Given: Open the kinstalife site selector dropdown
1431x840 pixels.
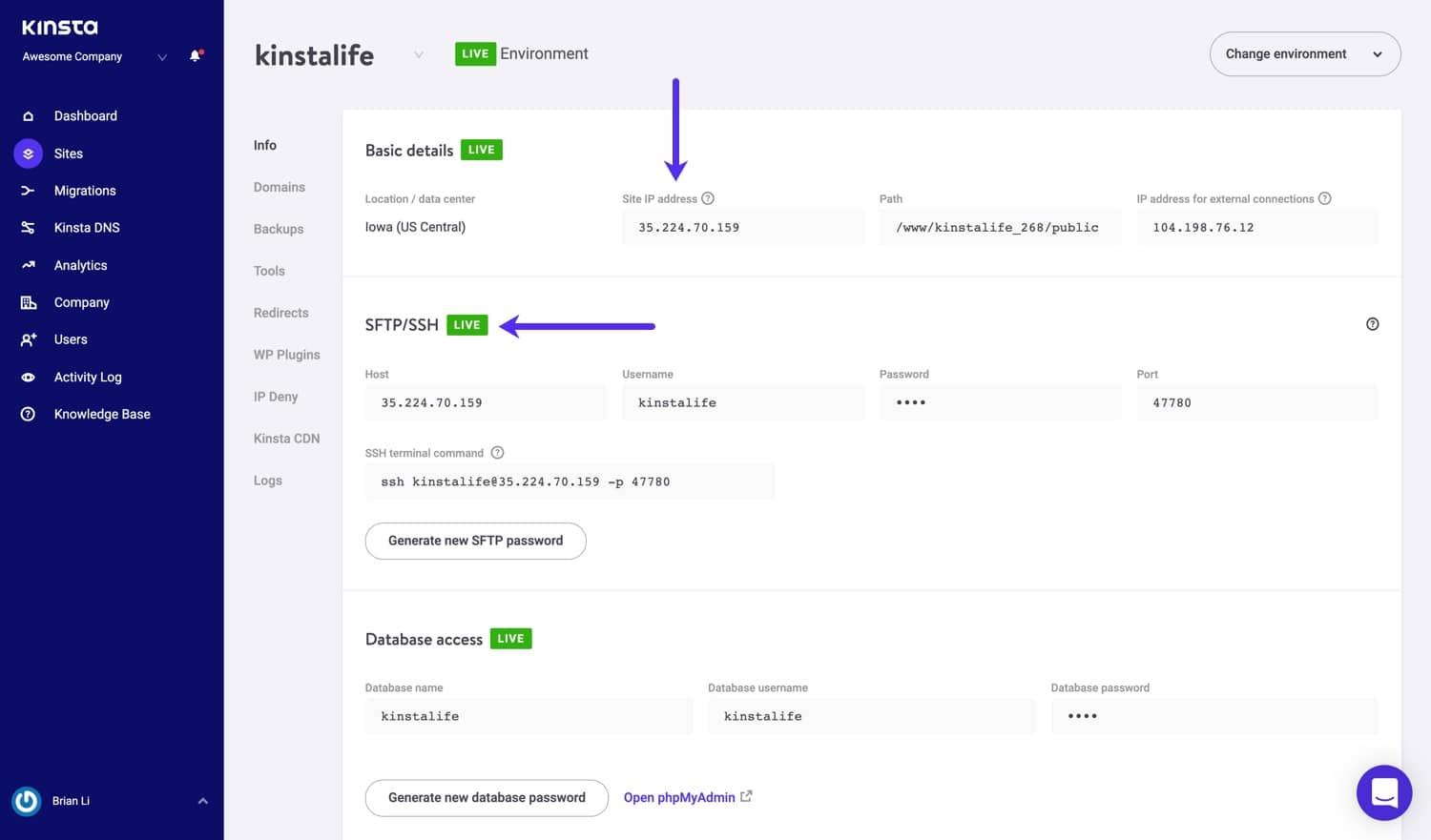Looking at the screenshot, I should [418, 54].
